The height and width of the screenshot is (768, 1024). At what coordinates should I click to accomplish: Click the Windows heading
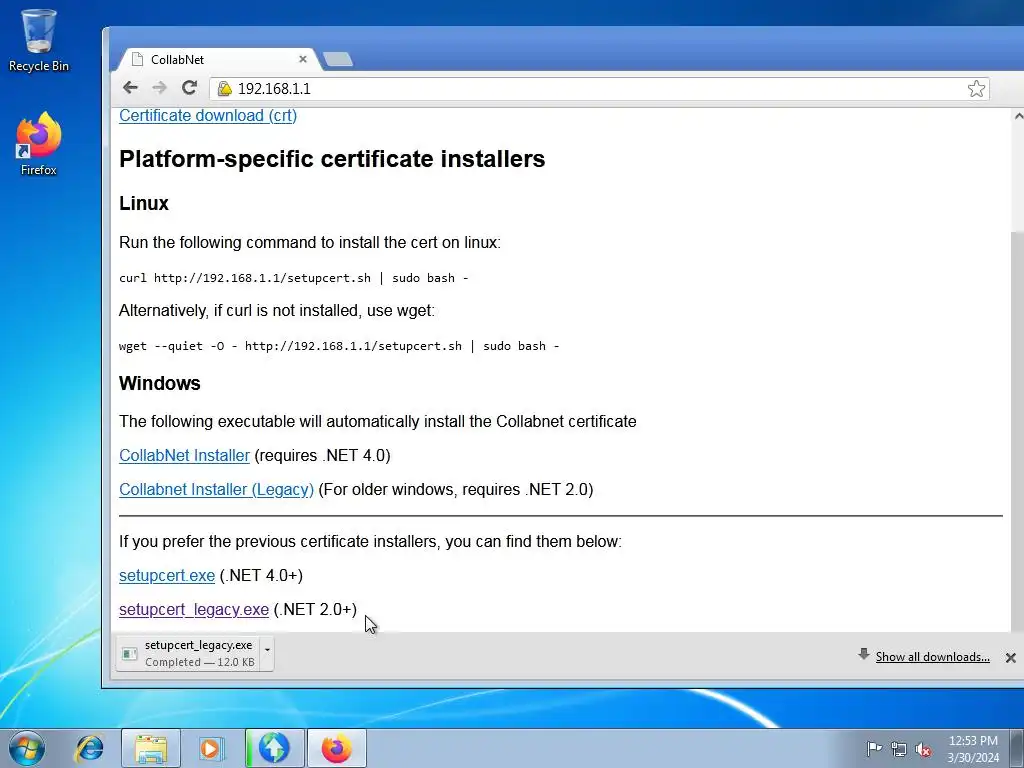click(159, 383)
